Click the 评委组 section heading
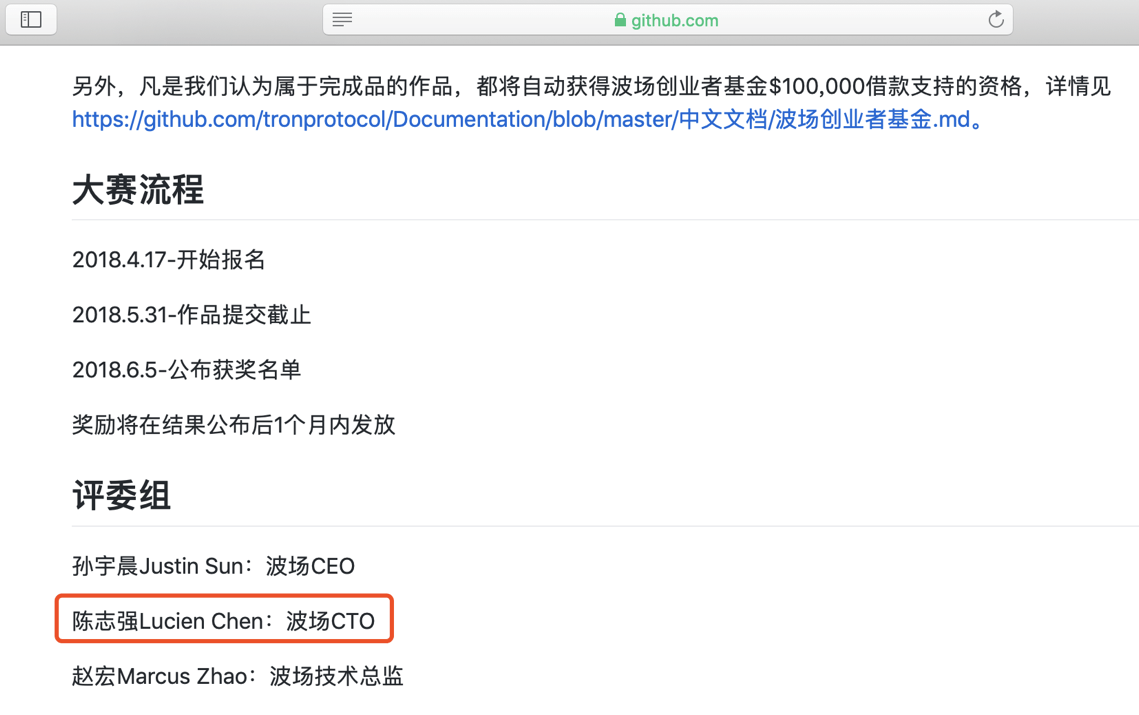 [x=121, y=496]
